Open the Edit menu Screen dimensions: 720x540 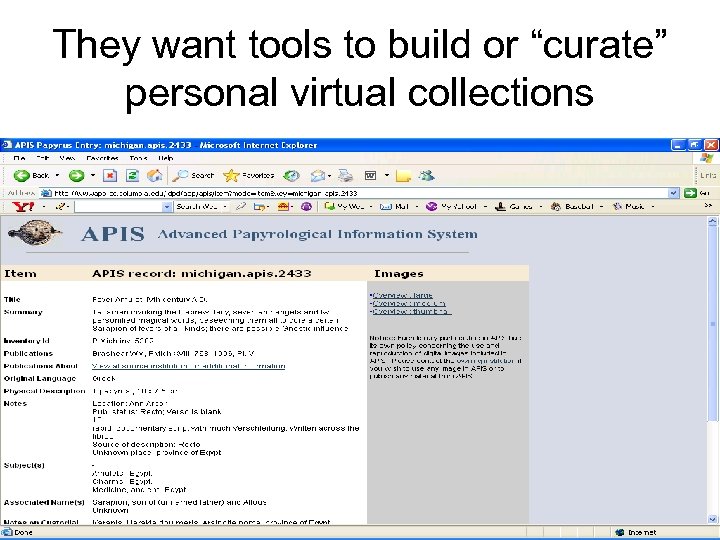click(x=43, y=158)
